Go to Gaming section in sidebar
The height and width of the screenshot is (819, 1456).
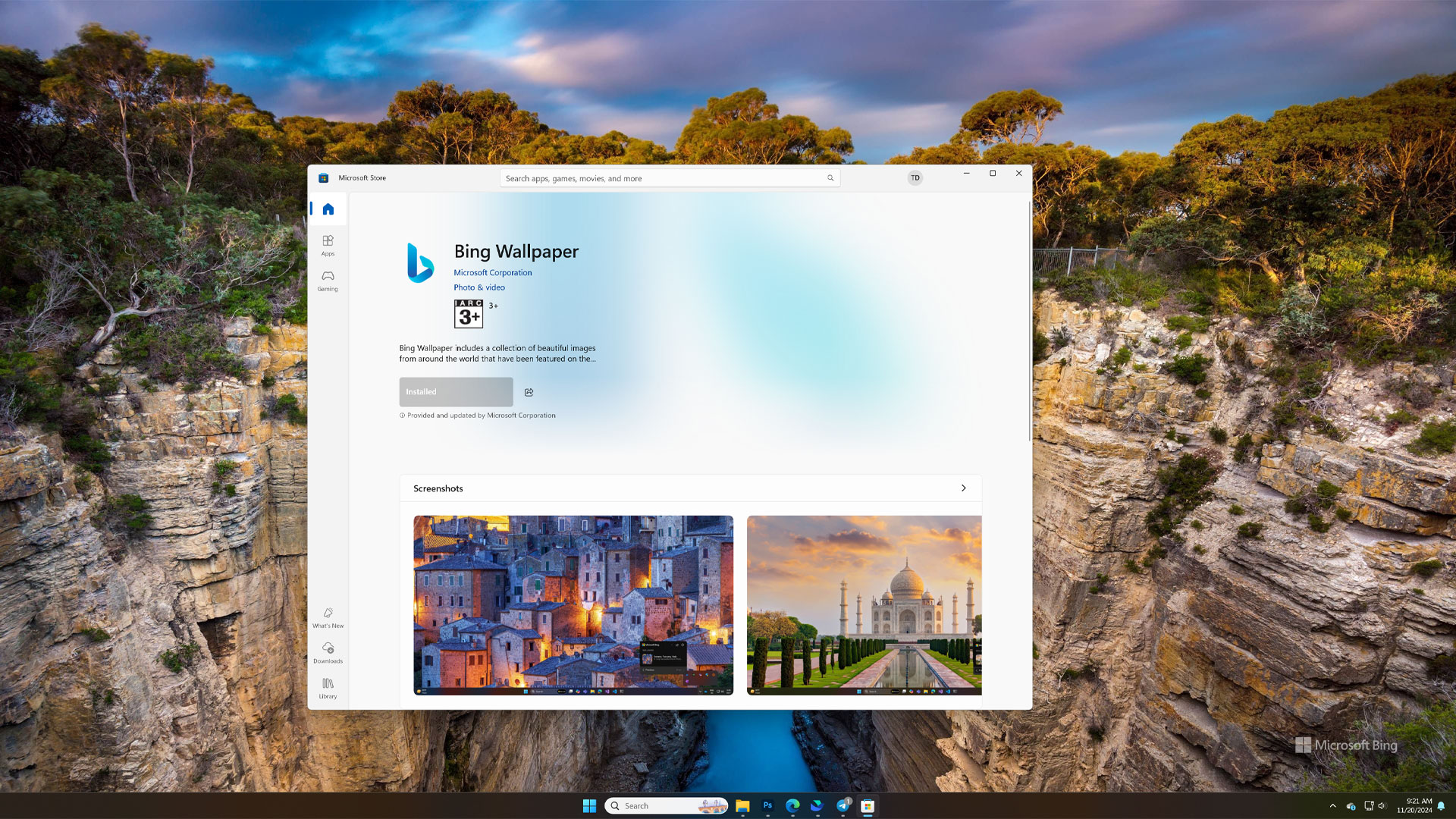click(328, 281)
